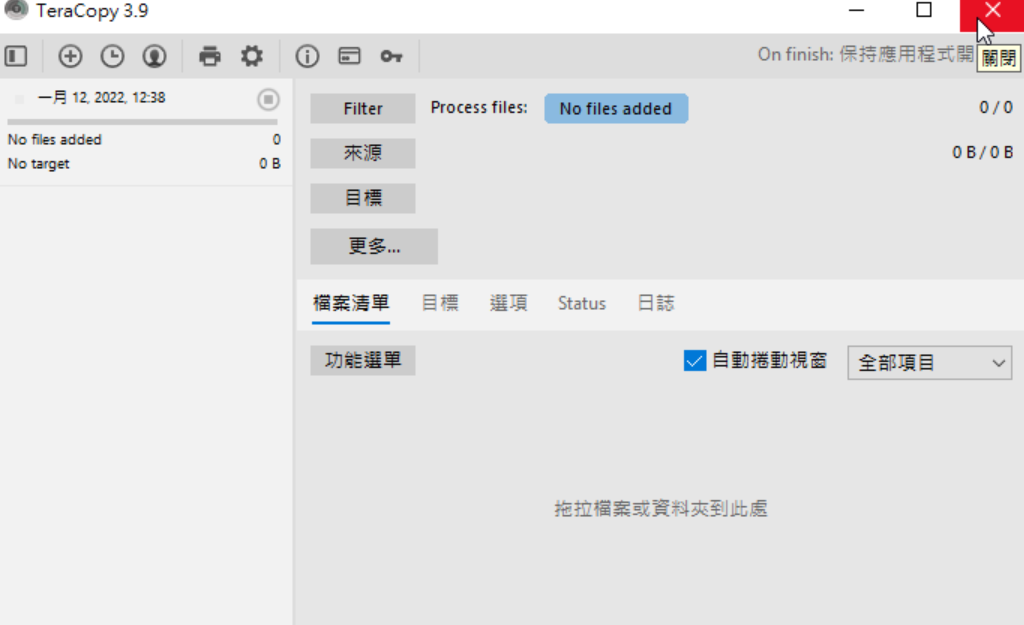Click the 目標 target button
Viewport: 1024px width, 625px height.
pyautogui.click(x=362, y=198)
